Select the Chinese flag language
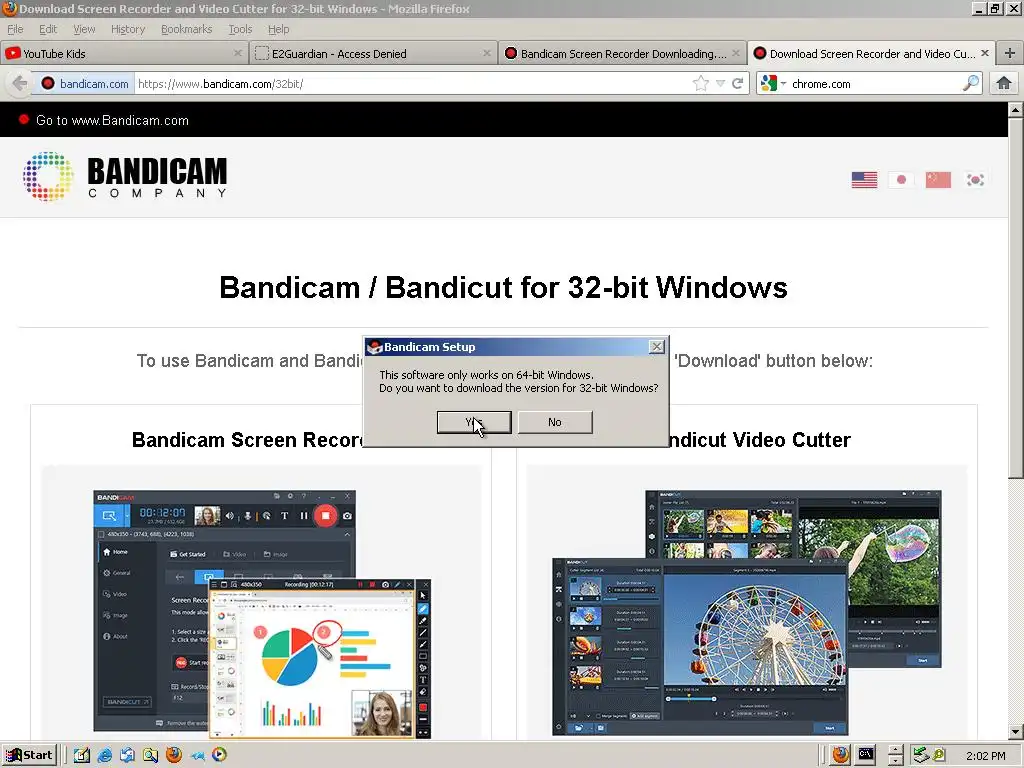Viewport: 1024px width, 768px height. [x=938, y=180]
